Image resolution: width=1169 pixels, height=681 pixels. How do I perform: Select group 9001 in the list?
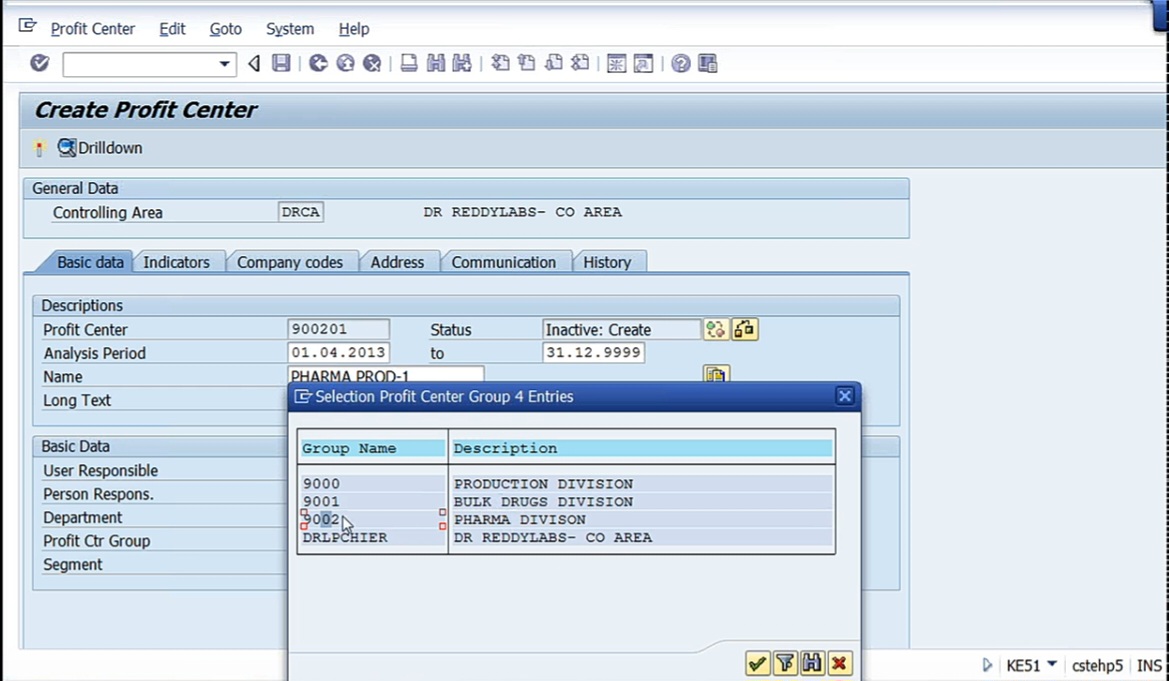[x=321, y=502]
